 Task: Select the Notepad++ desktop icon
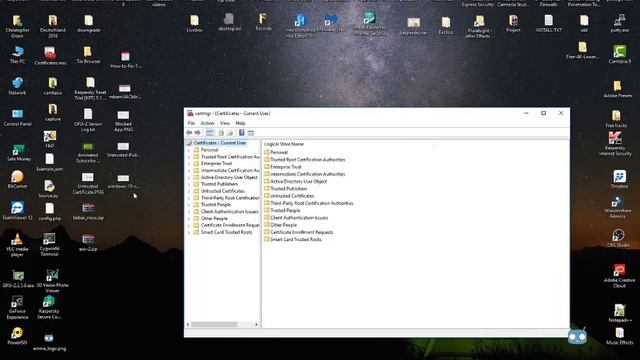tap(619, 313)
